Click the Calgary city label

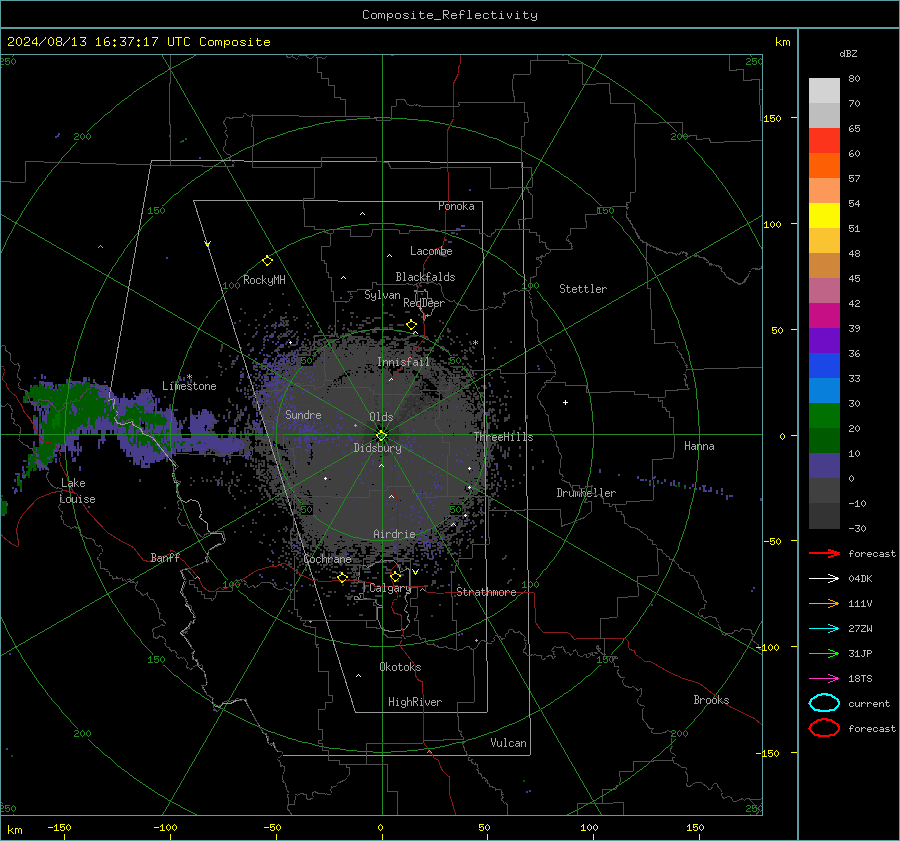pyautogui.click(x=390, y=588)
